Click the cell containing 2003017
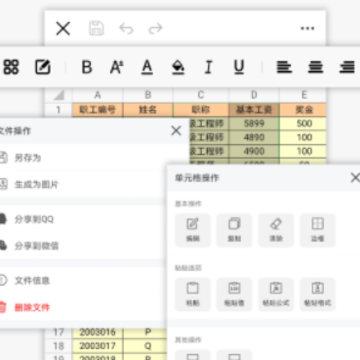The width and height of the screenshot is (360, 360). [x=98, y=346]
